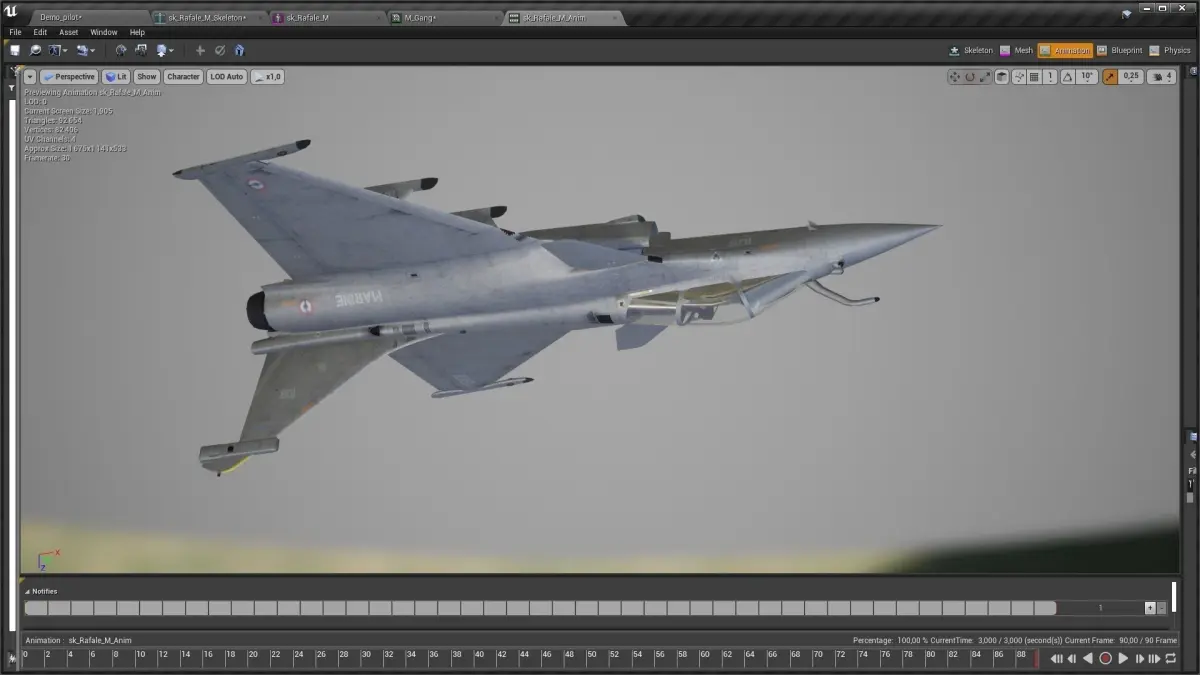
Task: Open the grid snap size value
Action: (x=1050, y=76)
